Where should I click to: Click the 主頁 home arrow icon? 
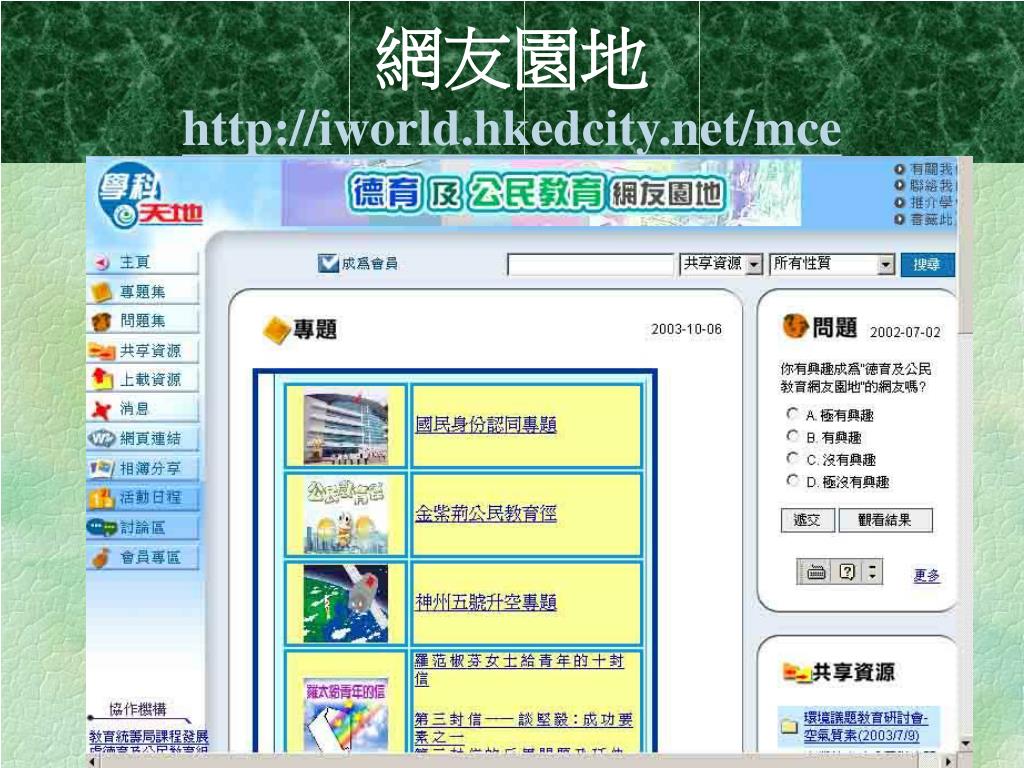pyautogui.click(x=102, y=263)
